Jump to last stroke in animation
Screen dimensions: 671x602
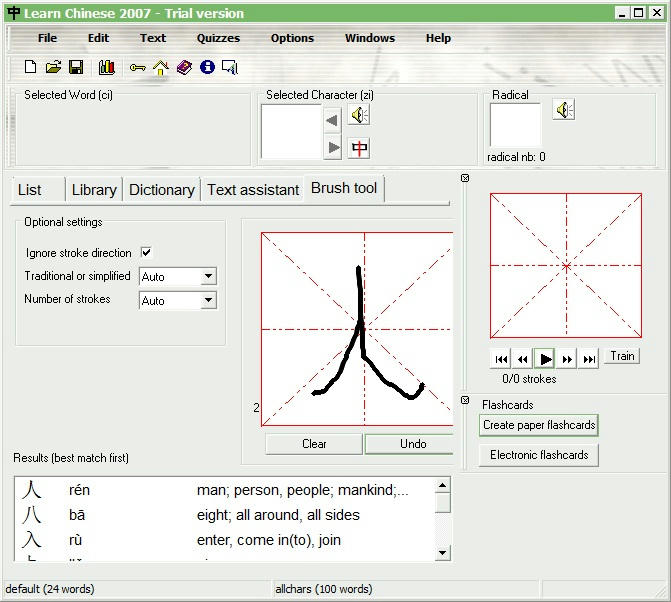(589, 359)
